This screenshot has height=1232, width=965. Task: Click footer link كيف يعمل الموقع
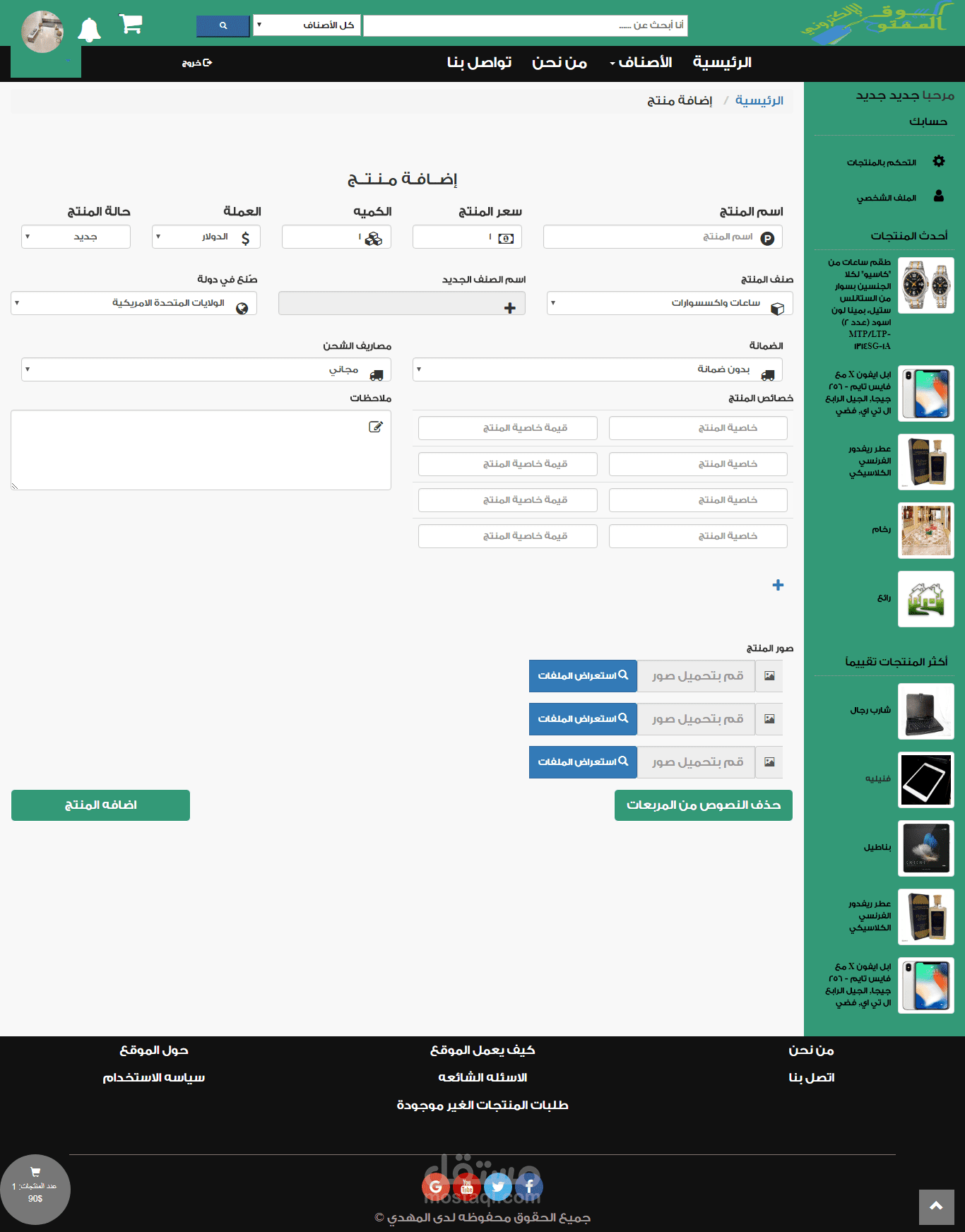tap(482, 1050)
